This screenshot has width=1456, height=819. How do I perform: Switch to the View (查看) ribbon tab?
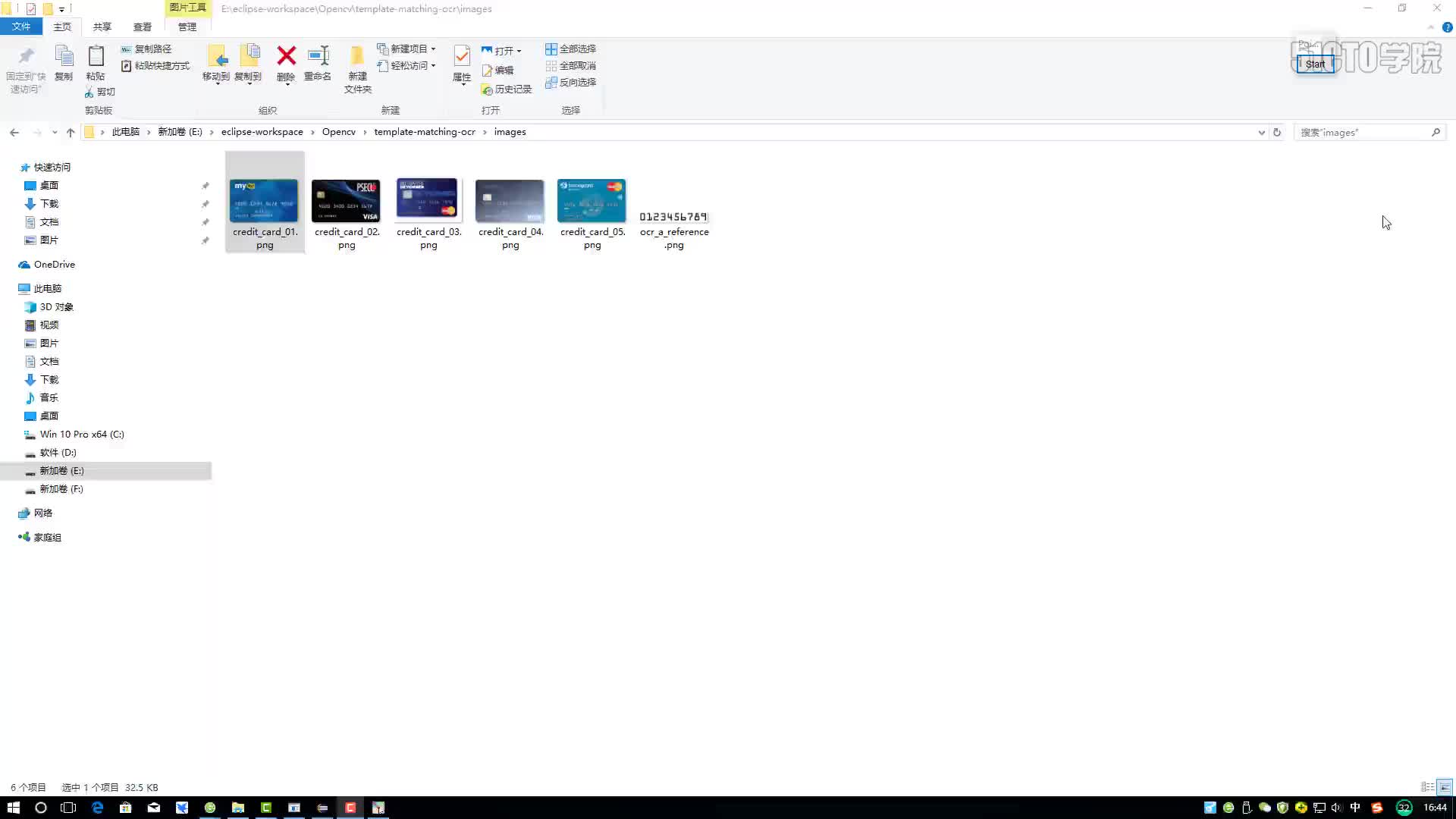(143, 27)
